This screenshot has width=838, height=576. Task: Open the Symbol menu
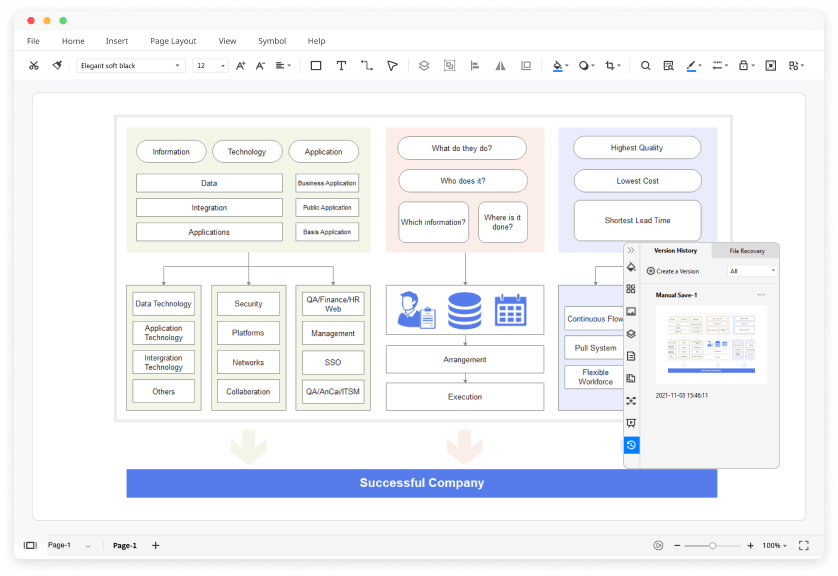[272, 41]
